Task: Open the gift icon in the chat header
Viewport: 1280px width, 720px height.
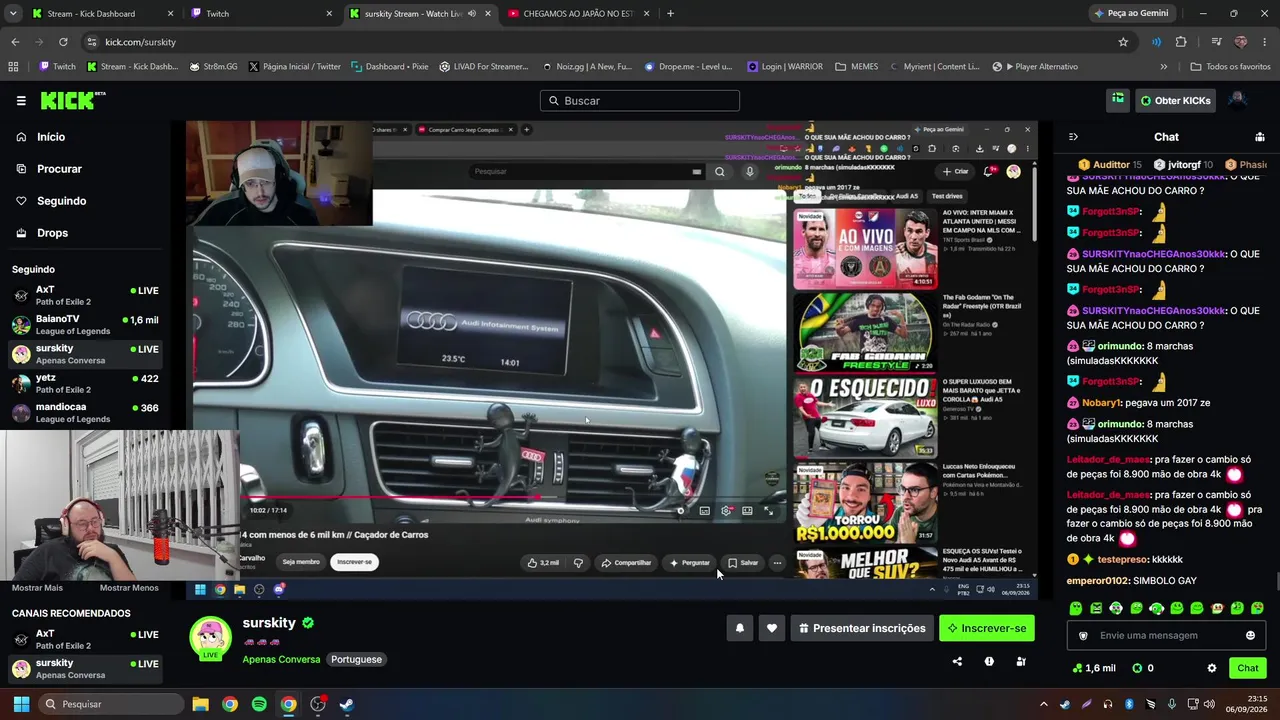Action: pyautogui.click(x=1260, y=137)
